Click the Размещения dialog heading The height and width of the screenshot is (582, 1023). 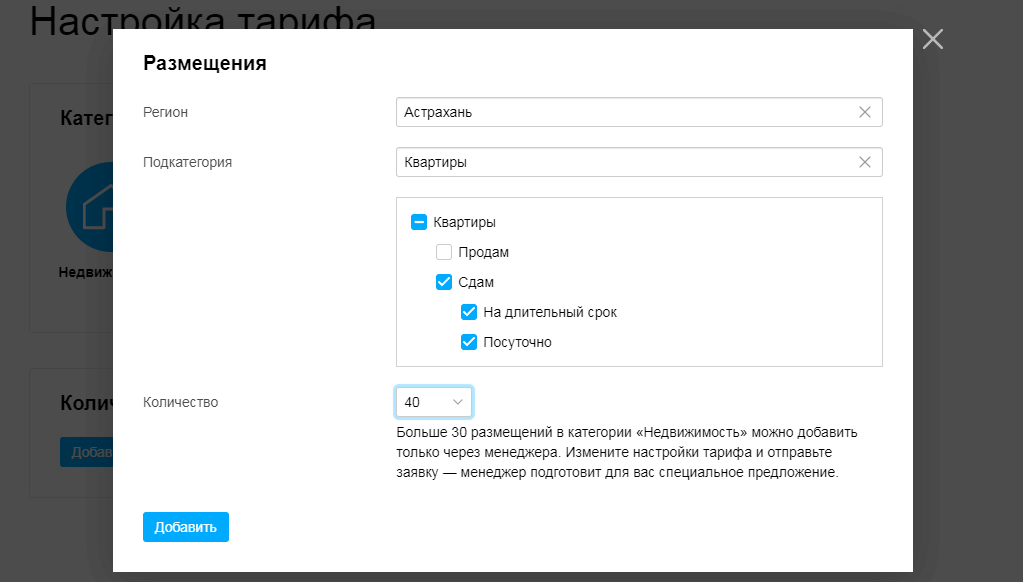tap(205, 64)
